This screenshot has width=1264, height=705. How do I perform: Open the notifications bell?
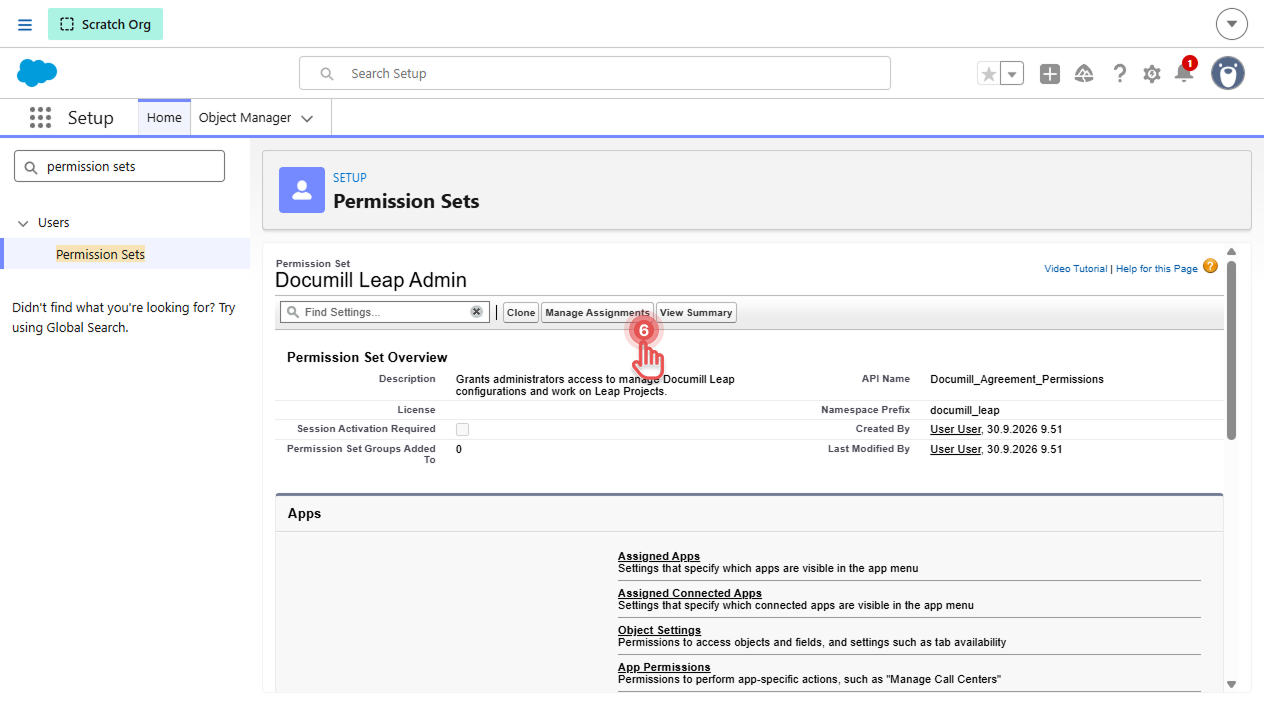coord(1184,73)
